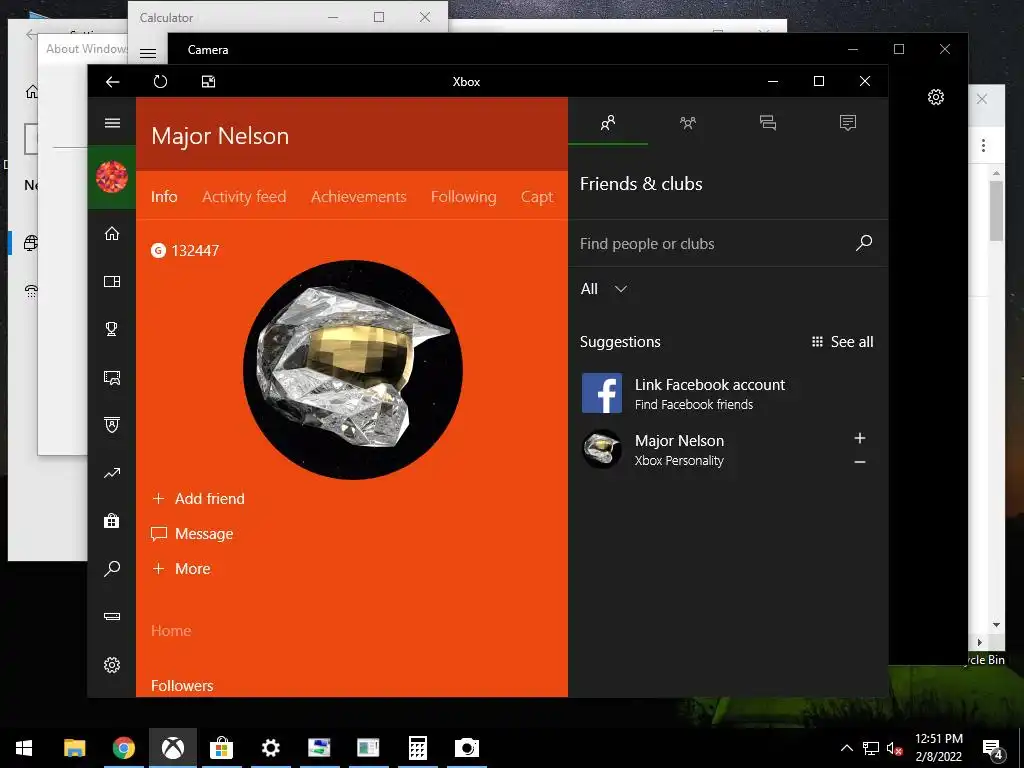
Task: Open Achievements trophy in sidebar
Action: (x=112, y=329)
